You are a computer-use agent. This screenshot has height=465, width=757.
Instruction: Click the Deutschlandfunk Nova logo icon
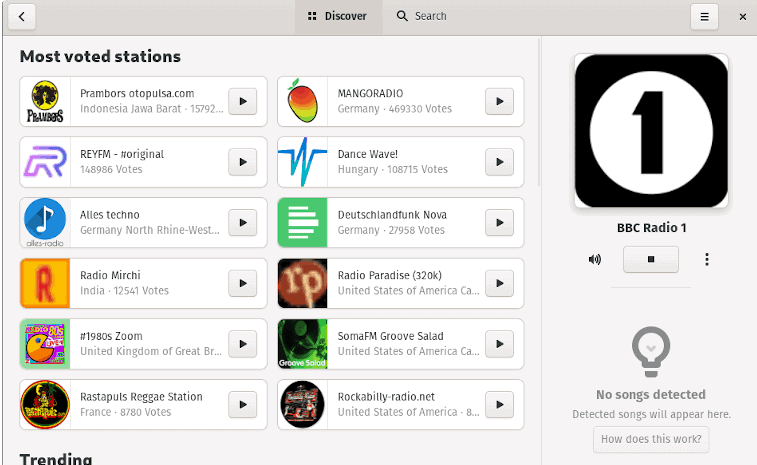pos(302,223)
